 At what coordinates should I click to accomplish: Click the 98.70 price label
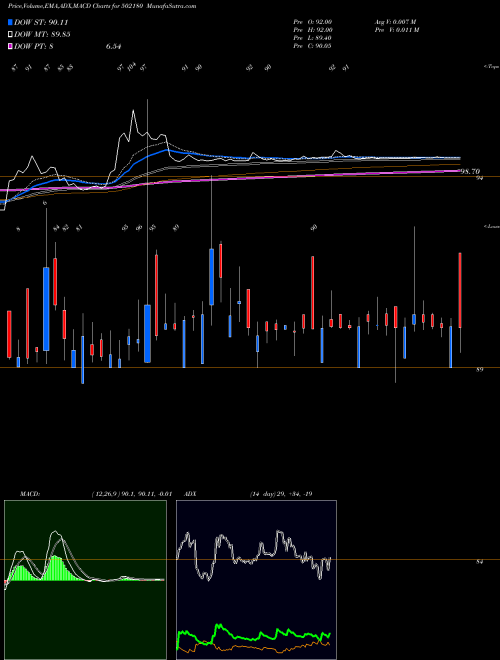471,171
